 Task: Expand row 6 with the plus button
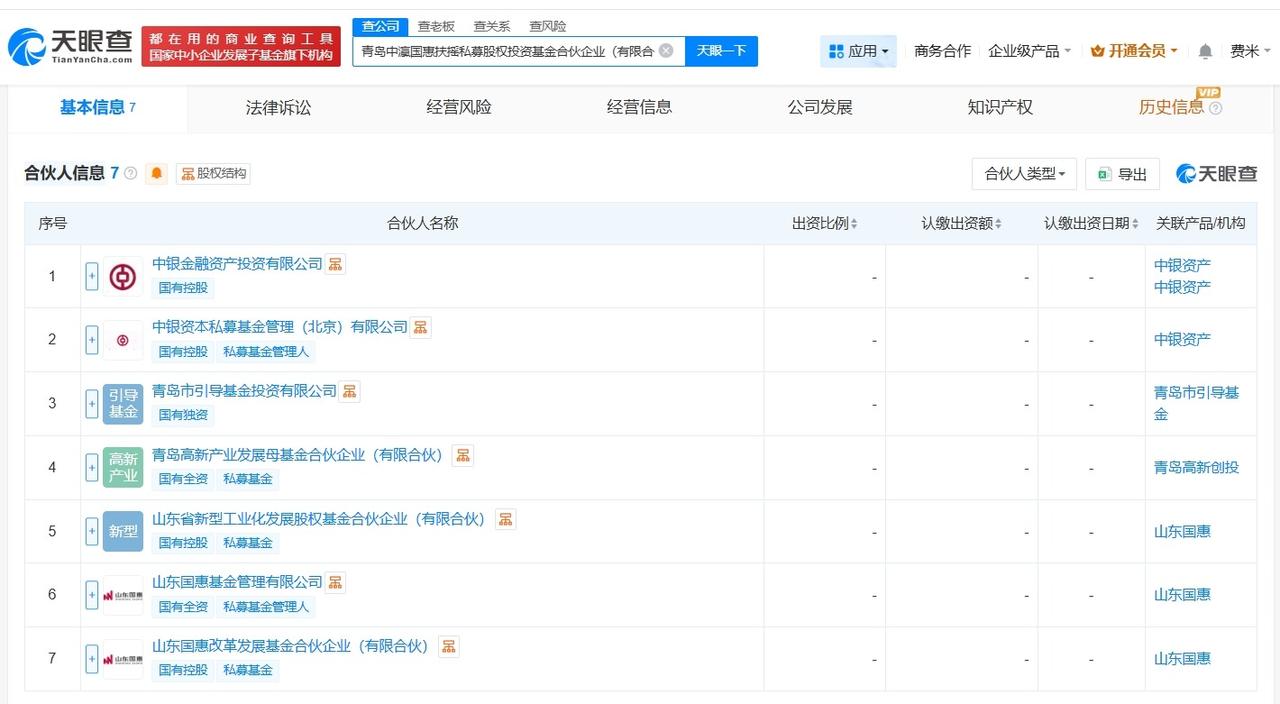[92, 595]
